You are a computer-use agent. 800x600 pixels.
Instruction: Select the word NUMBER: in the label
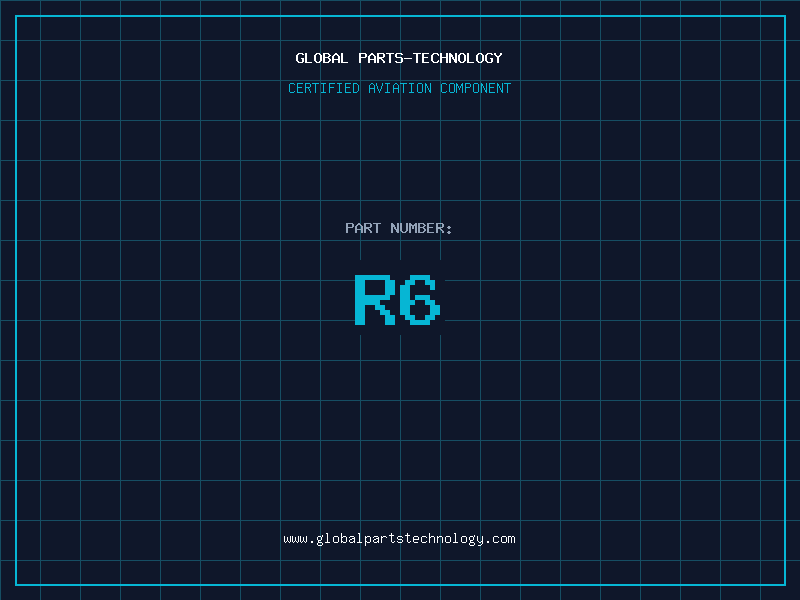click(421, 229)
